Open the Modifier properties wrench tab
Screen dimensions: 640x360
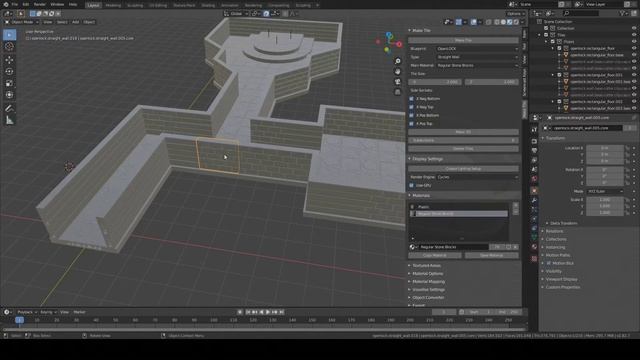(x=534, y=200)
